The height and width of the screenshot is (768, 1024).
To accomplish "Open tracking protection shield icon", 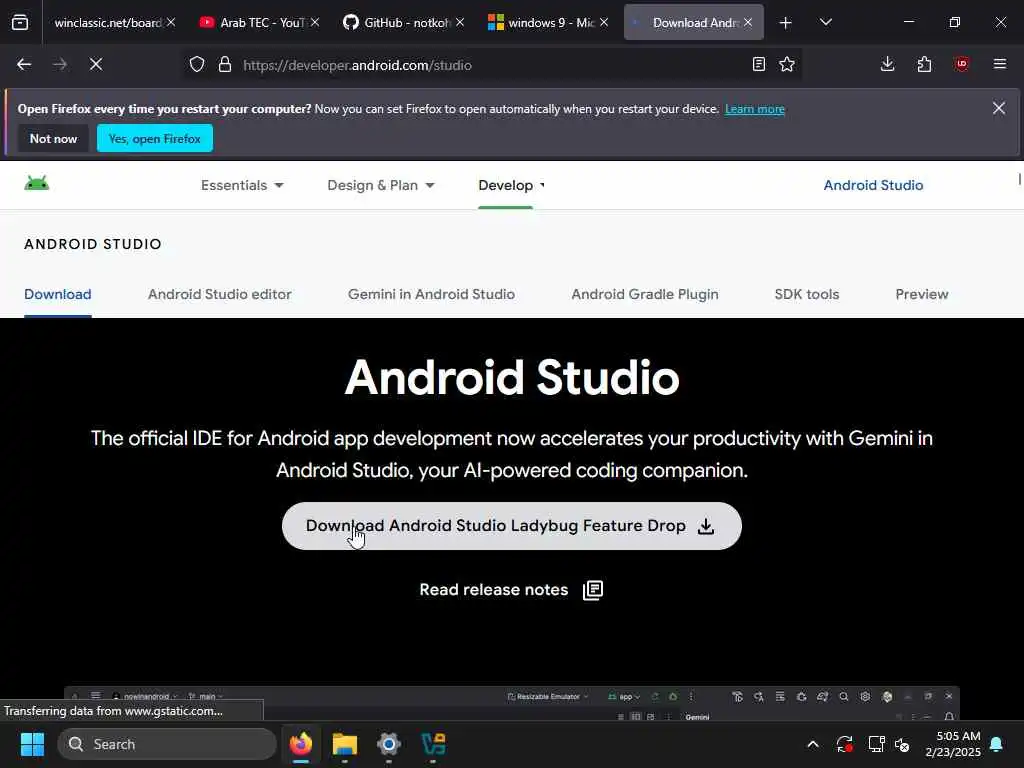I will point(197,65).
